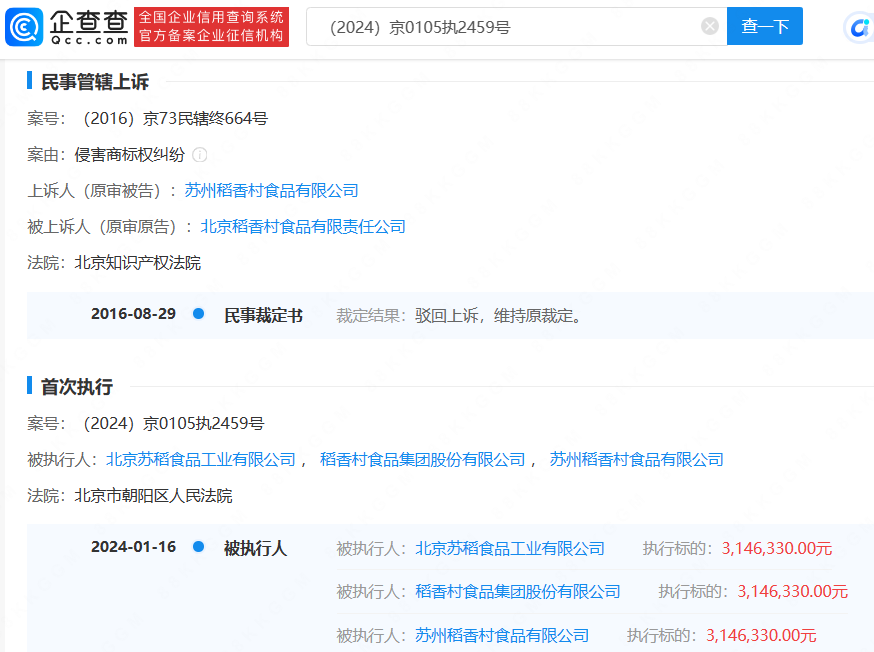Open 北京苏稻食品工业有限公司 in the 首次执行 summary line

[x=201, y=460]
